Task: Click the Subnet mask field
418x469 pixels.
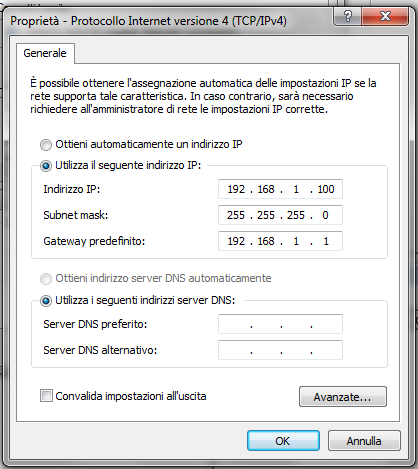Action: (280, 215)
